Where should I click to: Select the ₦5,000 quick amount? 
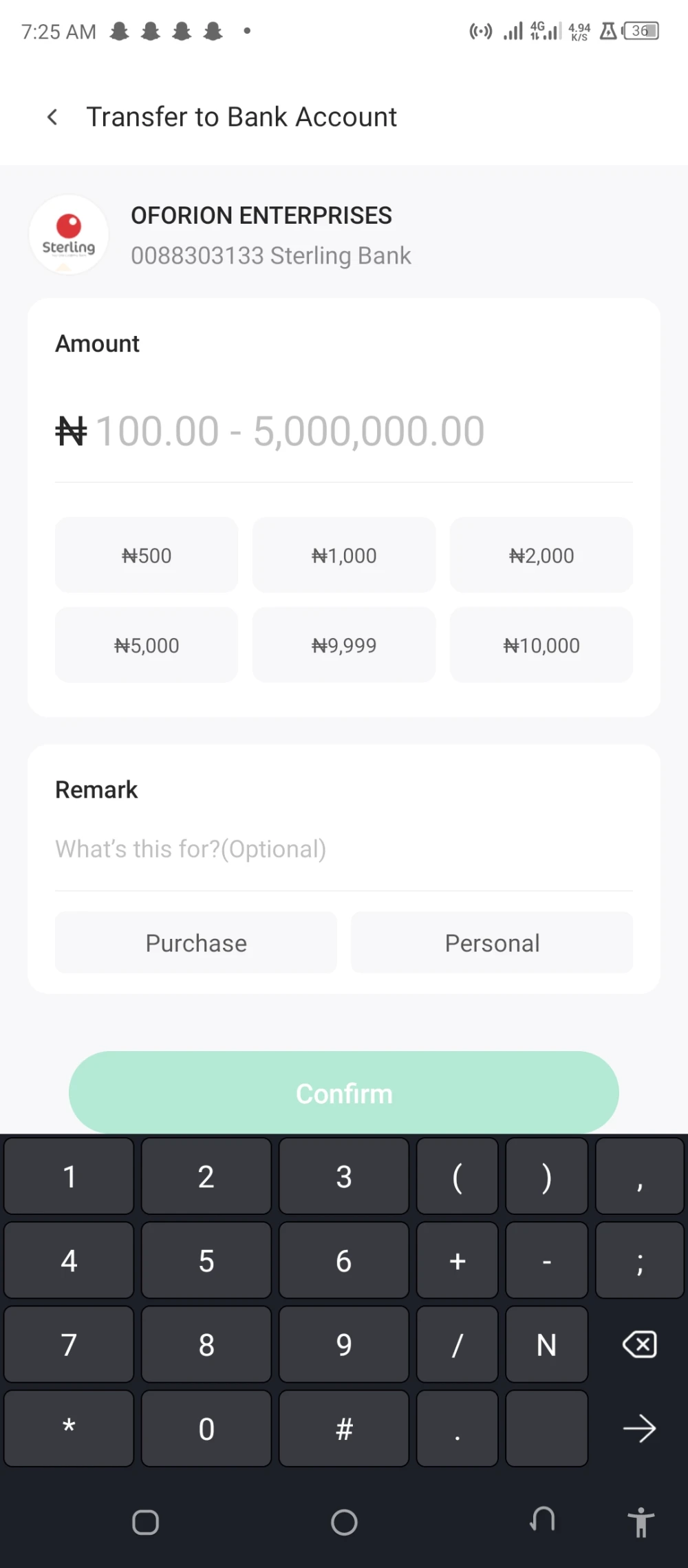(147, 646)
